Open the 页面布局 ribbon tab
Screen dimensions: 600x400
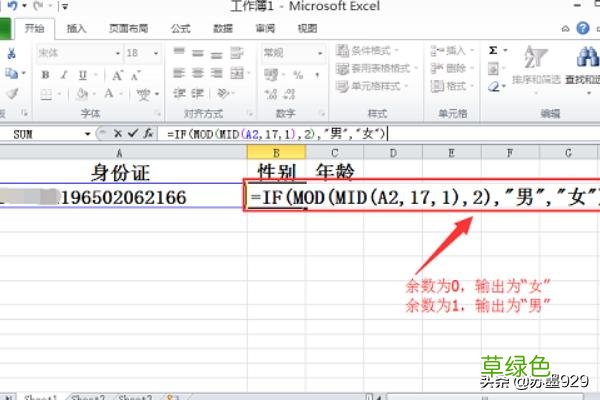[x=129, y=29]
